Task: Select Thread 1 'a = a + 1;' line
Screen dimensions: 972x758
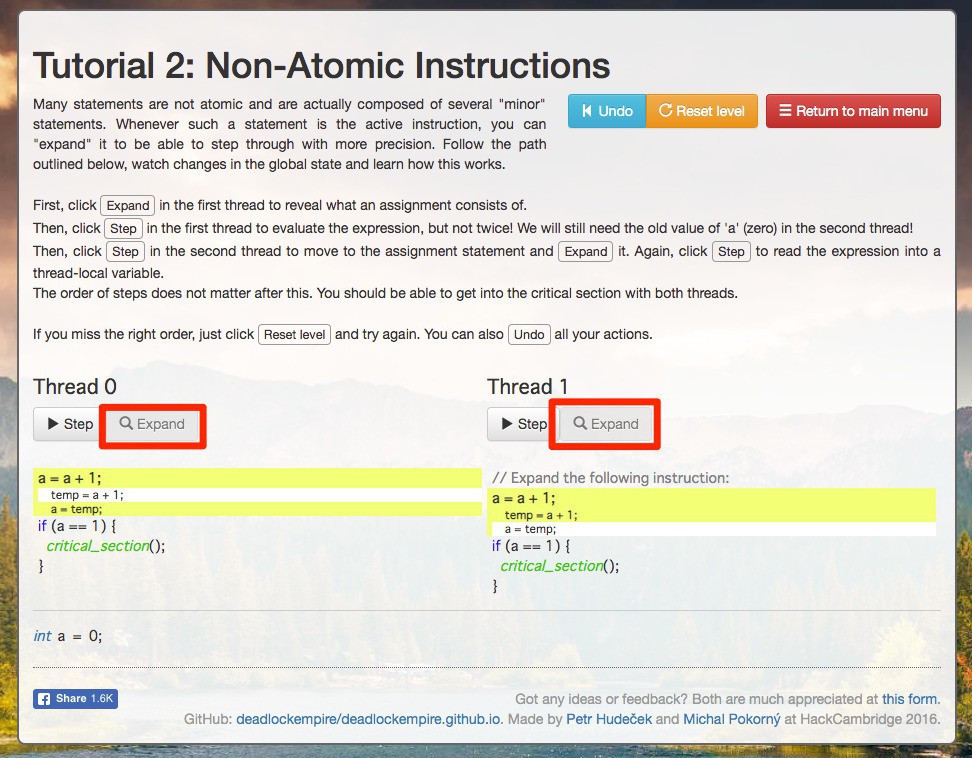Action: click(712, 498)
